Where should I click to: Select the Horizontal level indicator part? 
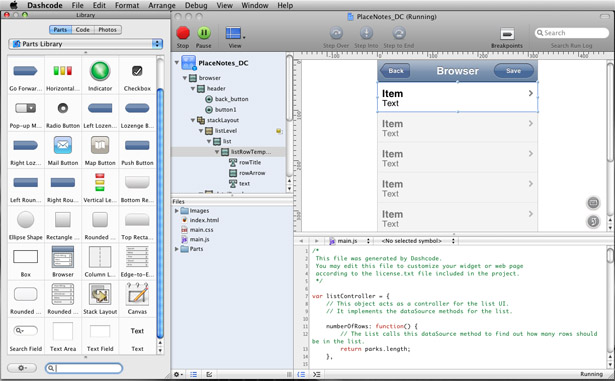[63, 71]
